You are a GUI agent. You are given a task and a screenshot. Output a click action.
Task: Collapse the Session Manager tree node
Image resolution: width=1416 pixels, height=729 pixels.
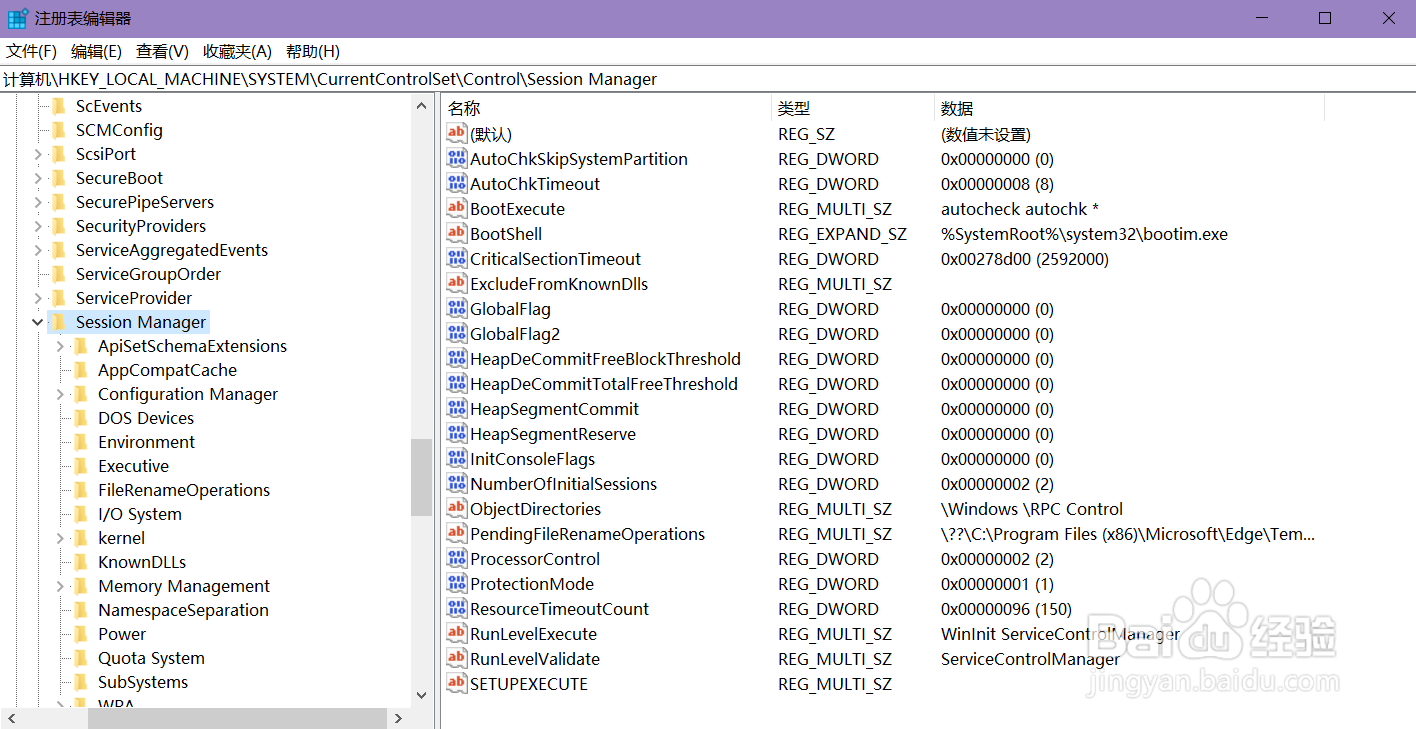click(x=38, y=322)
